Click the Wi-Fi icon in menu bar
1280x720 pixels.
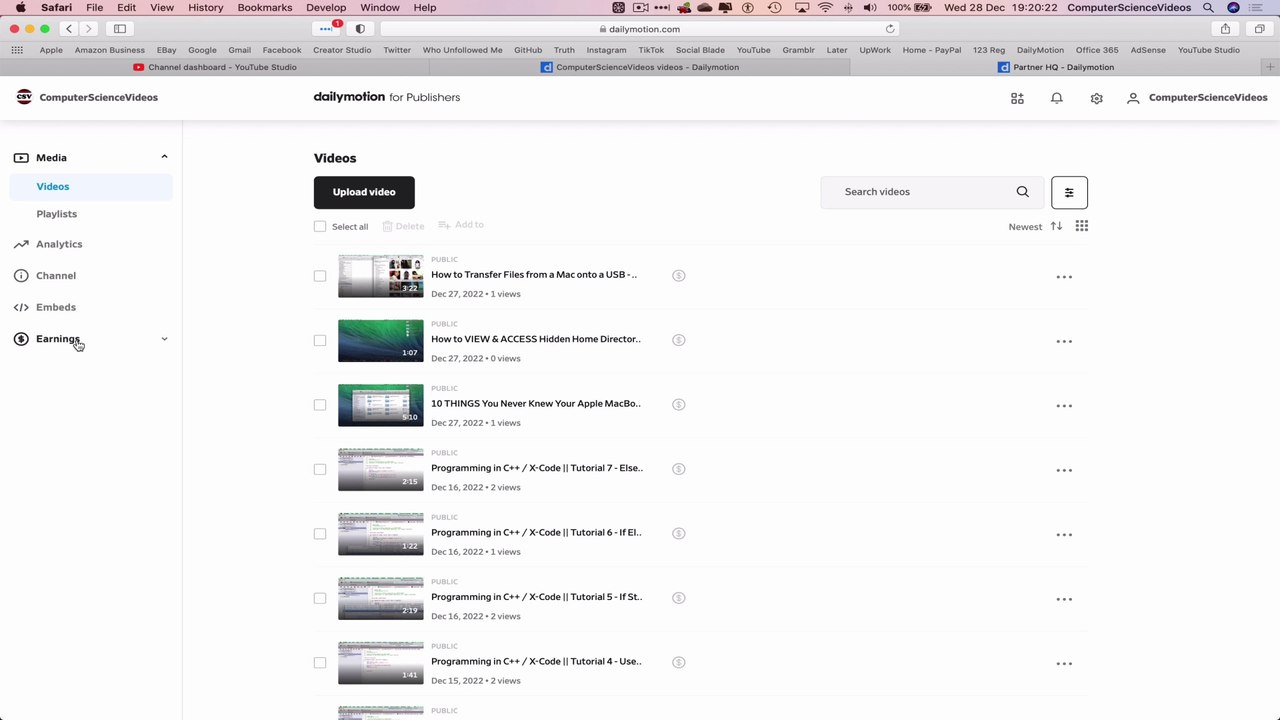(825, 7)
